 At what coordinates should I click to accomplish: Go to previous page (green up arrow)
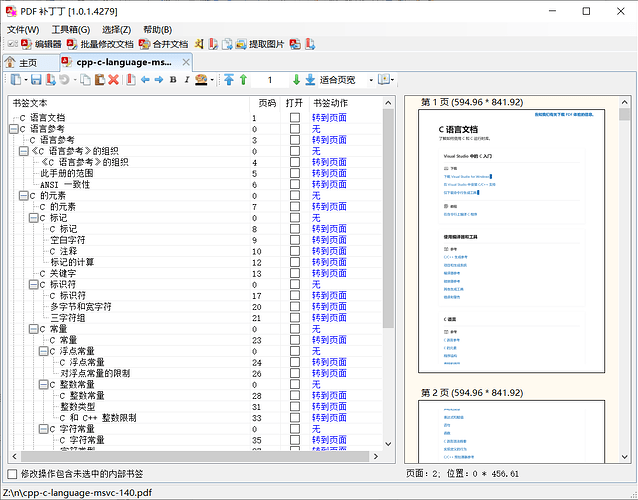pyautogui.click(x=243, y=80)
